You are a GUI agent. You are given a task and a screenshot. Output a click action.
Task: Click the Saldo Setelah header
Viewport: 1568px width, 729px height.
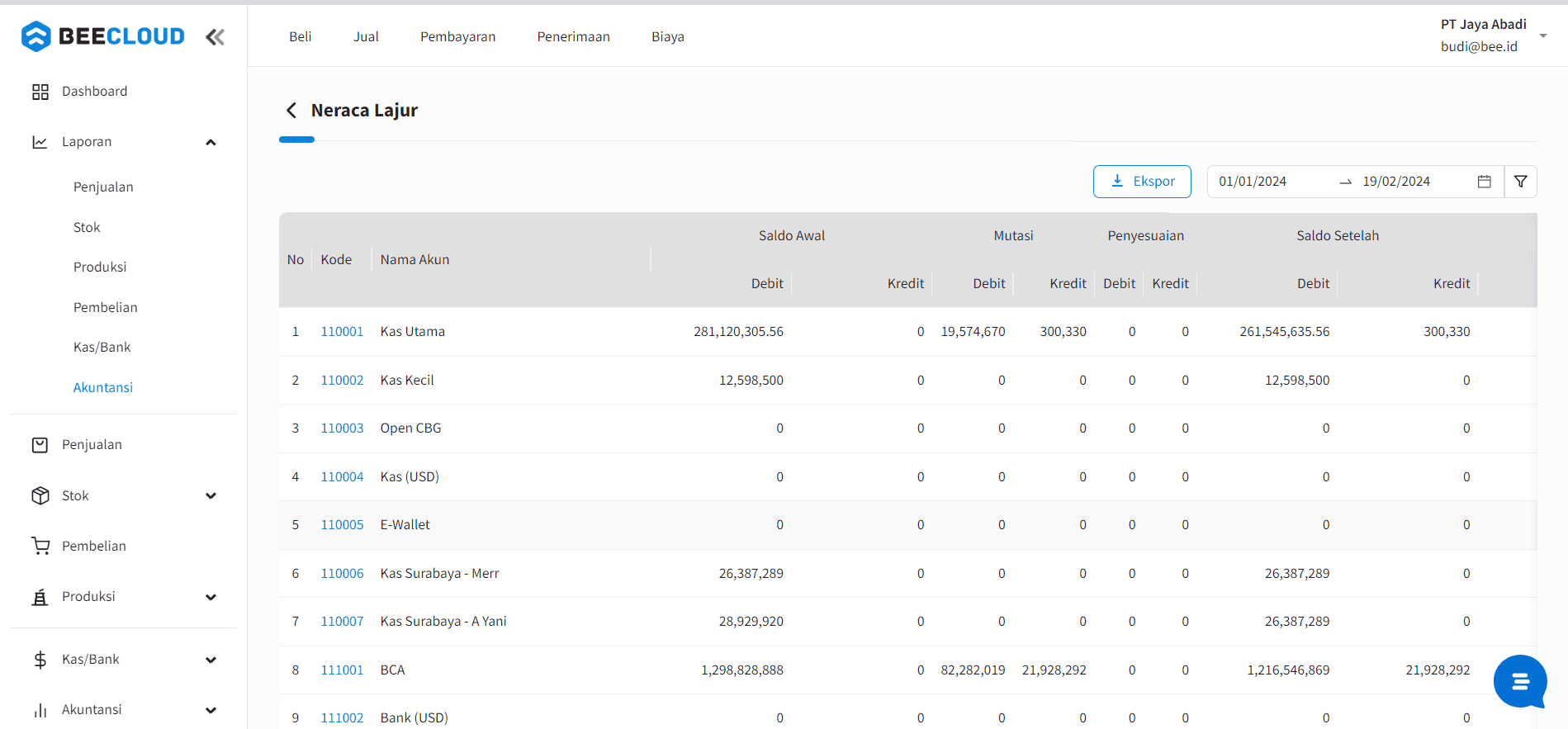point(1338,235)
